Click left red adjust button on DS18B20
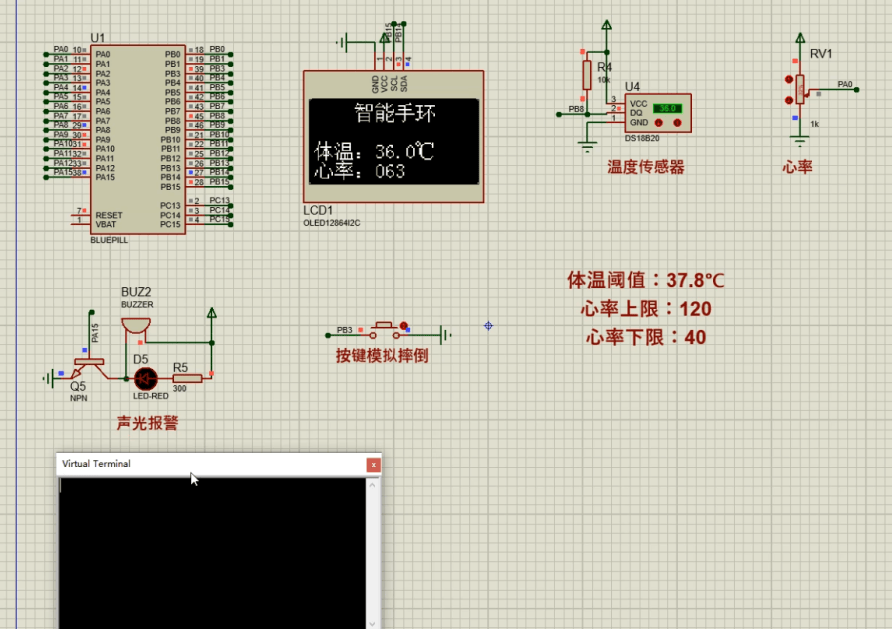The height and width of the screenshot is (629, 892). [660, 123]
